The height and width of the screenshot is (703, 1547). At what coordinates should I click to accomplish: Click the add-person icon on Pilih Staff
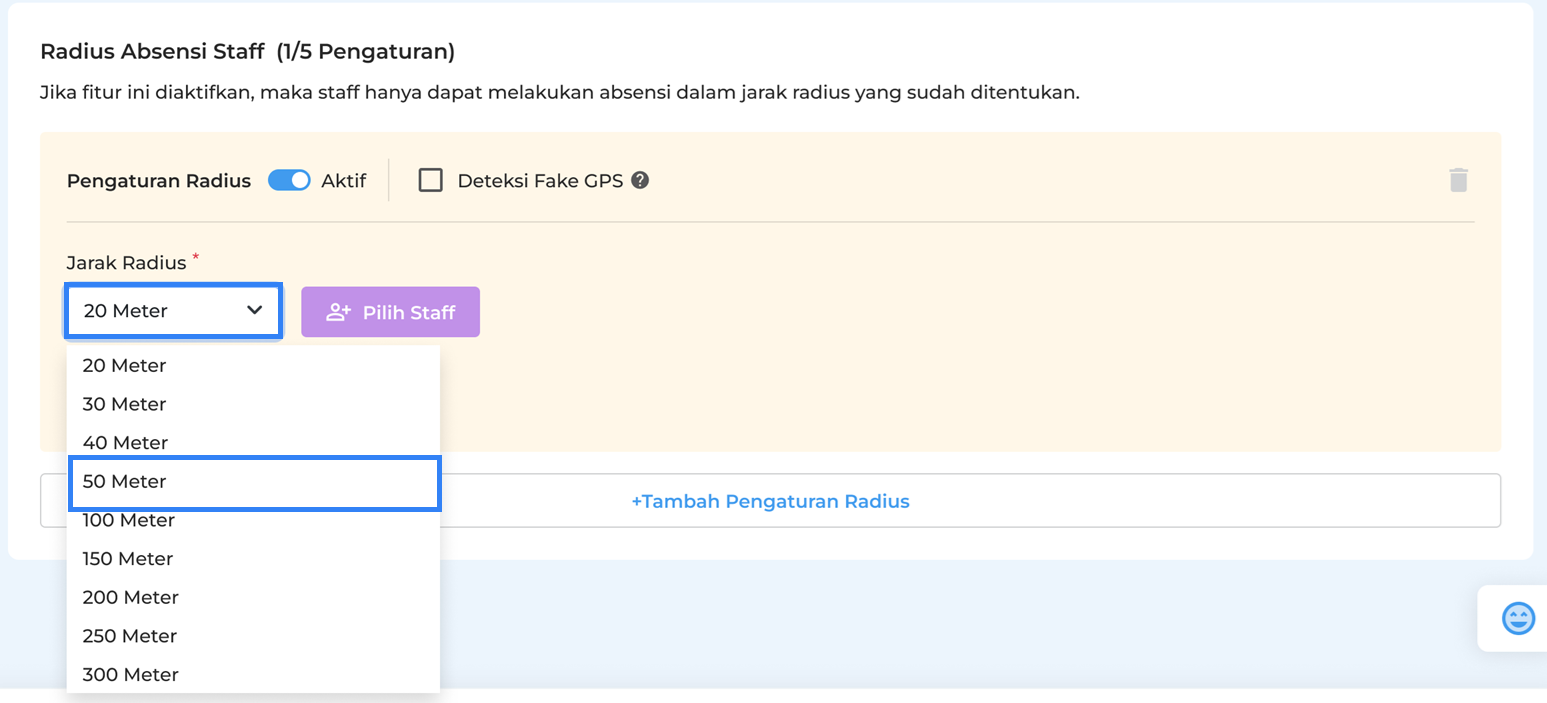[x=339, y=312]
